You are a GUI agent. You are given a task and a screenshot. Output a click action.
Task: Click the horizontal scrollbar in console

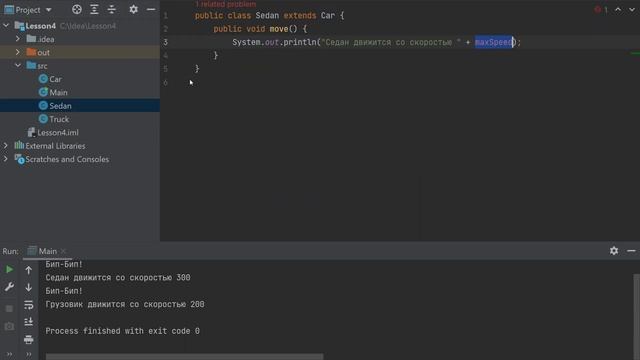(x=184, y=357)
